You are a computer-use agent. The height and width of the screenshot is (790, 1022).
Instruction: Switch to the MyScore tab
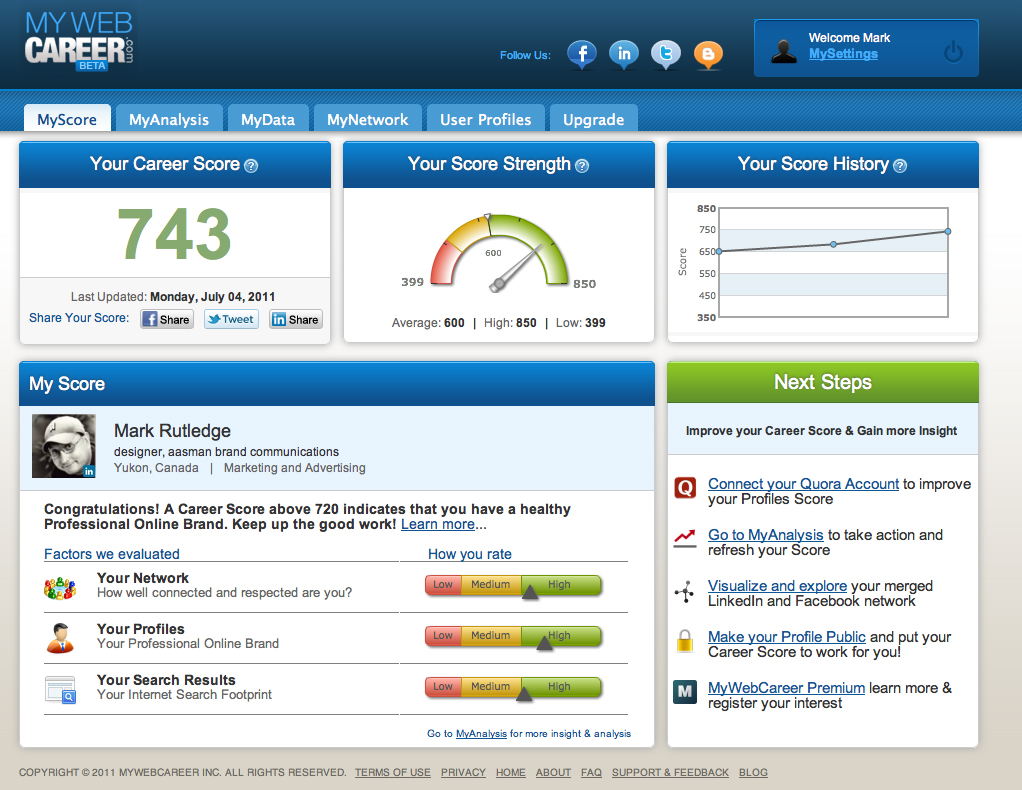67,119
